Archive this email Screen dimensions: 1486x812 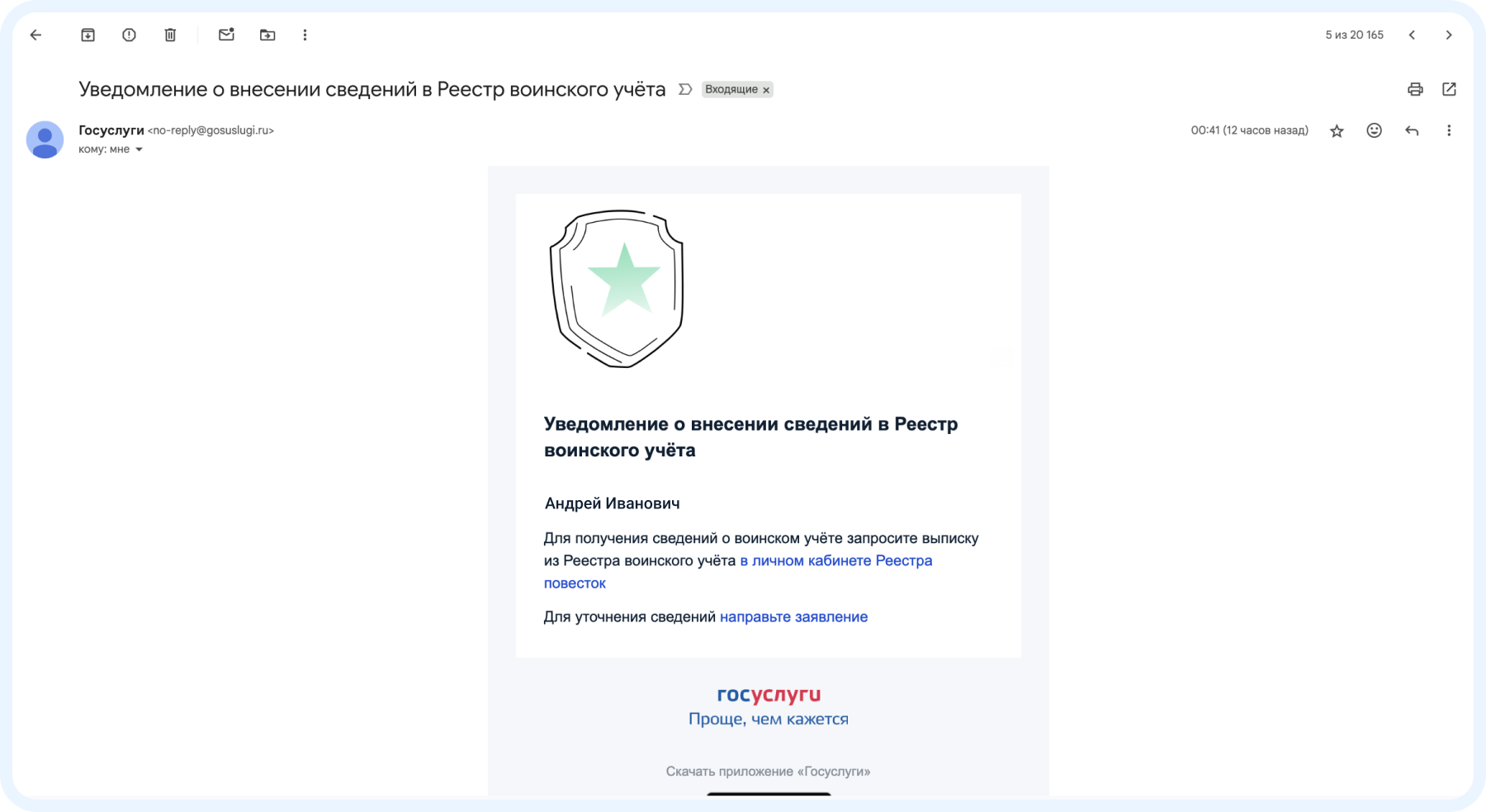pyautogui.click(x=88, y=35)
